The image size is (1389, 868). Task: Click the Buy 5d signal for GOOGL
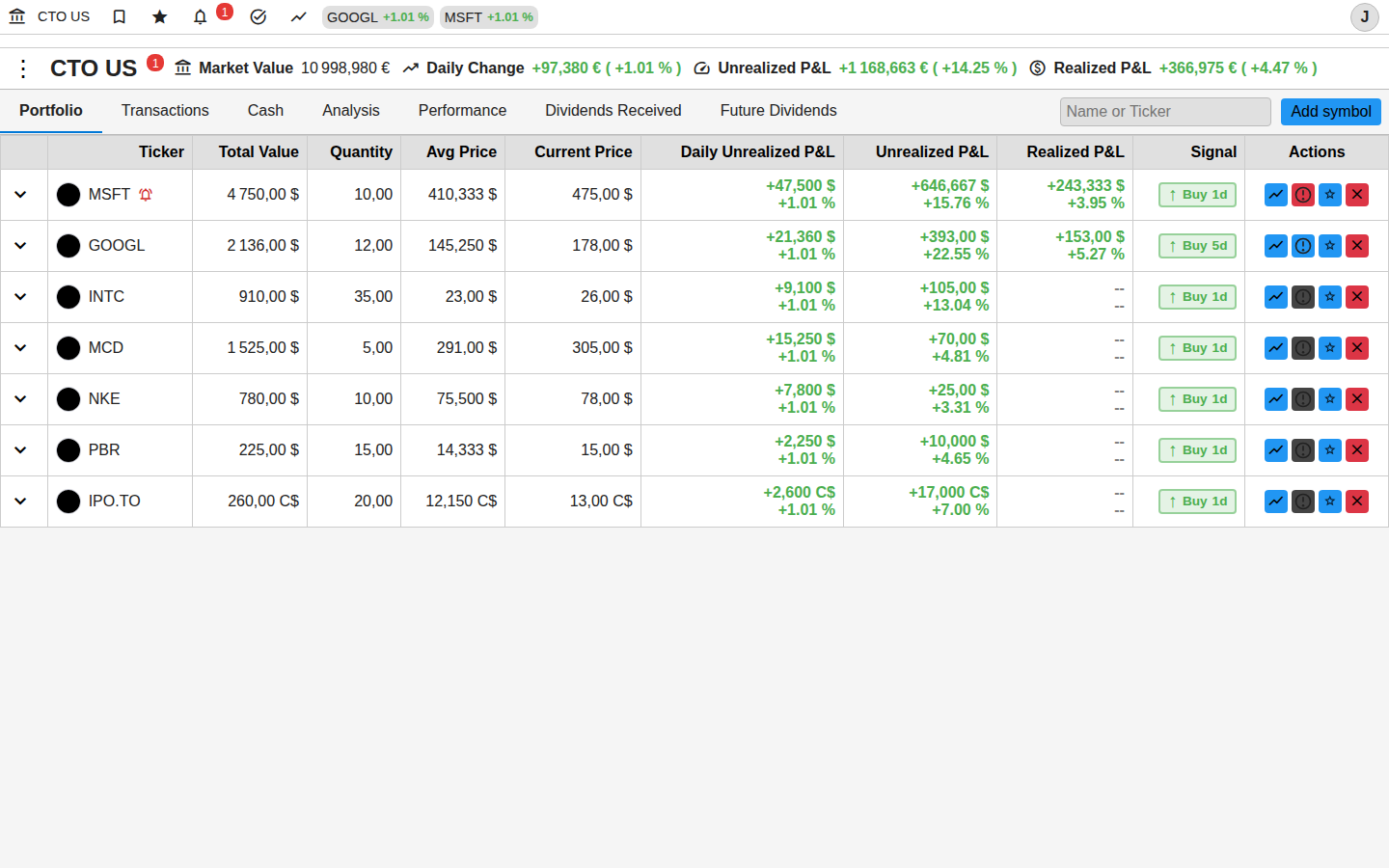tap(1197, 246)
